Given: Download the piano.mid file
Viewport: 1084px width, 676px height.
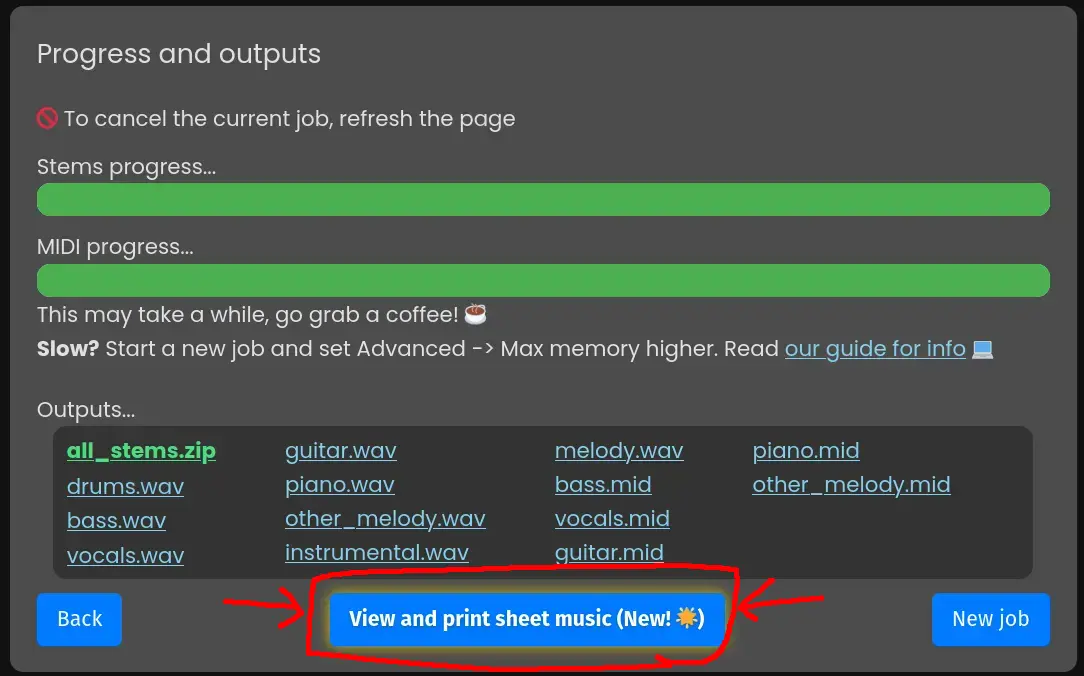Looking at the screenshot, I should point(805,451).
